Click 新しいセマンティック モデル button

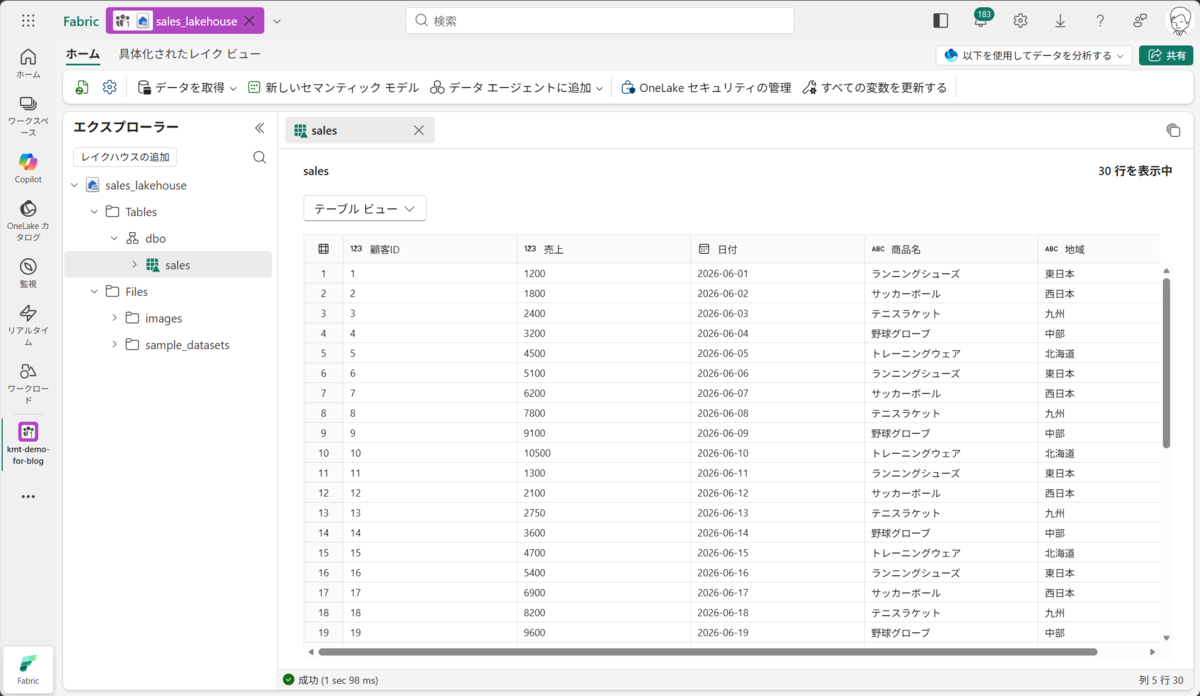click(x=333, y=88)
